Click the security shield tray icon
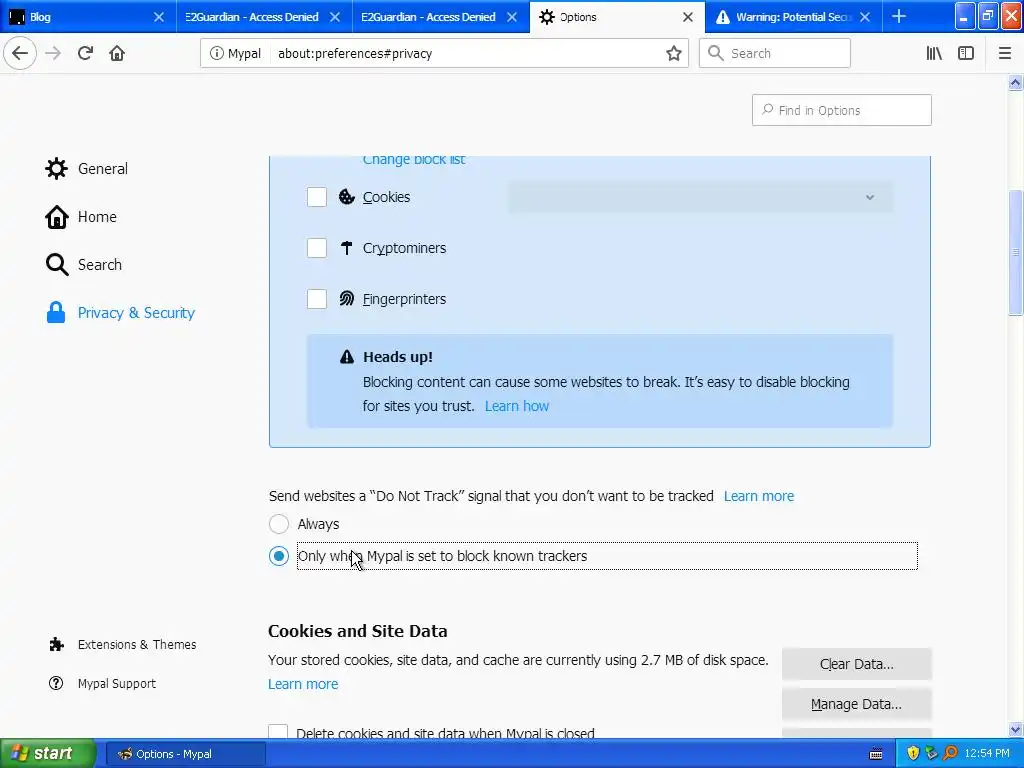The width and height of the screenshot is (1024, 768). click(913, 754)
